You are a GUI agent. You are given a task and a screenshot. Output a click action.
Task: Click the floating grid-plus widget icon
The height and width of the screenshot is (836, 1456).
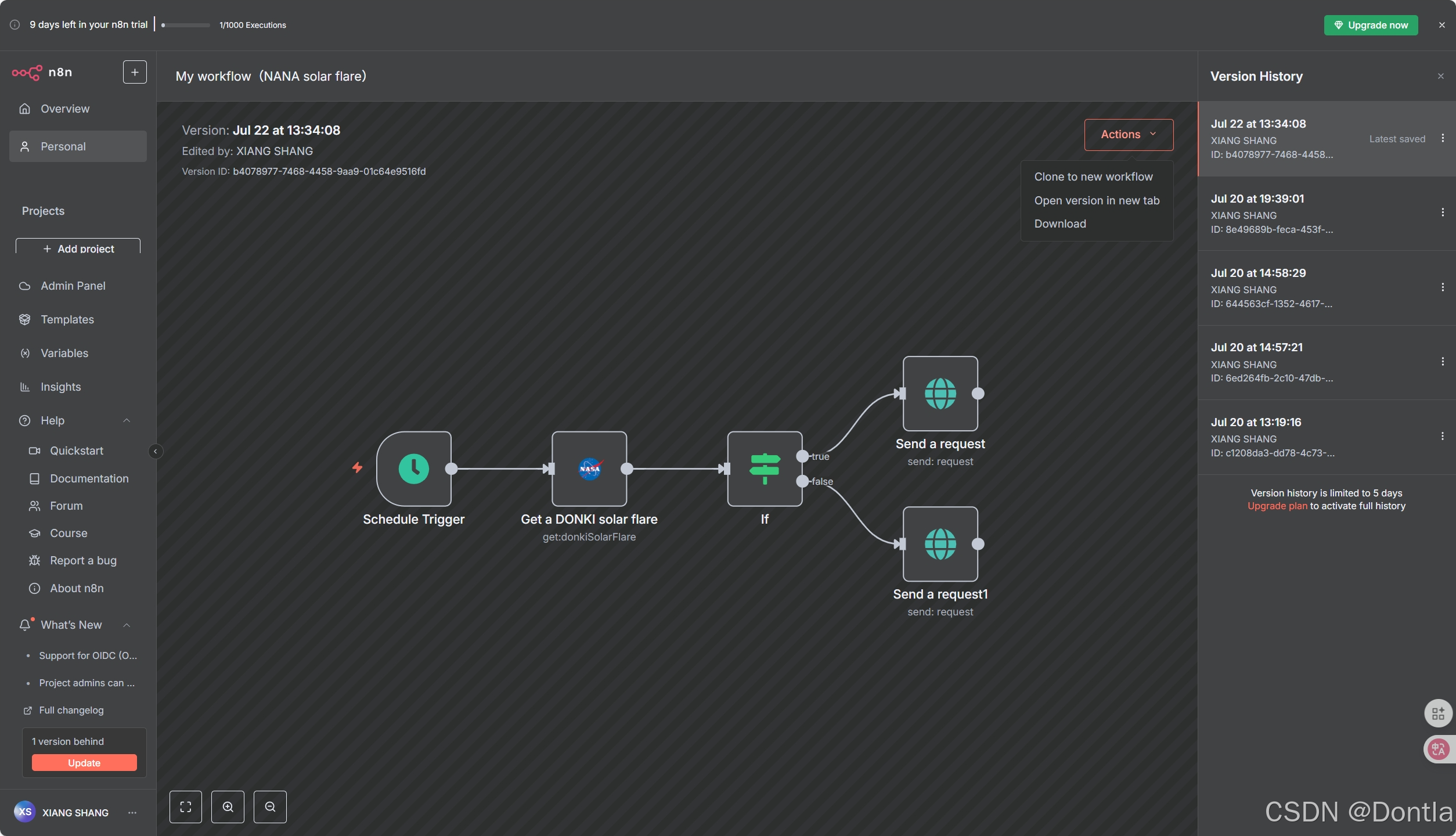click(1438, 713)
